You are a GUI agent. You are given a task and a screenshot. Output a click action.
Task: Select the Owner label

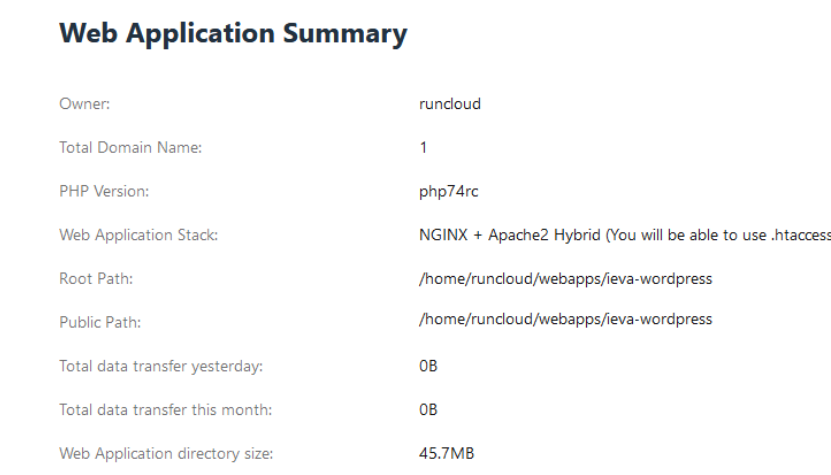(x=85, y=104)
